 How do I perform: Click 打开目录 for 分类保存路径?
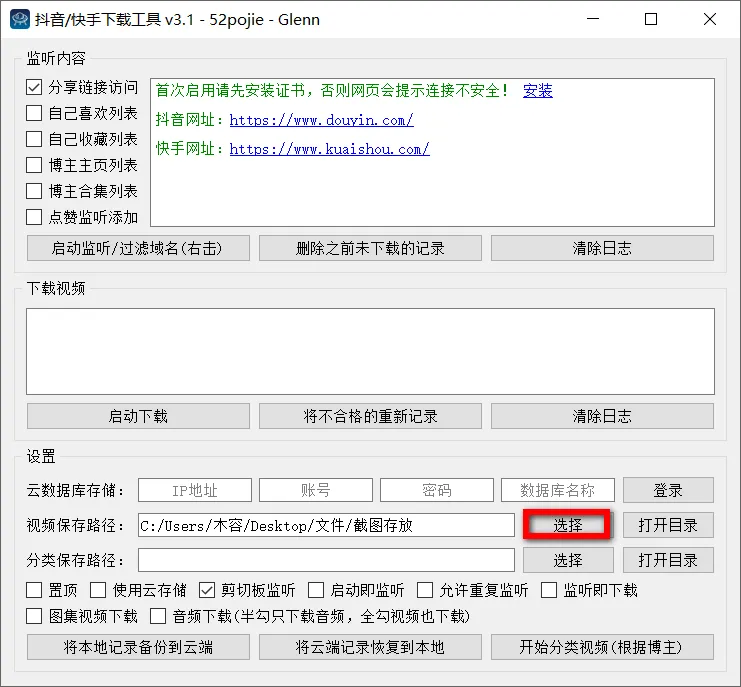(x=668, y=560)
